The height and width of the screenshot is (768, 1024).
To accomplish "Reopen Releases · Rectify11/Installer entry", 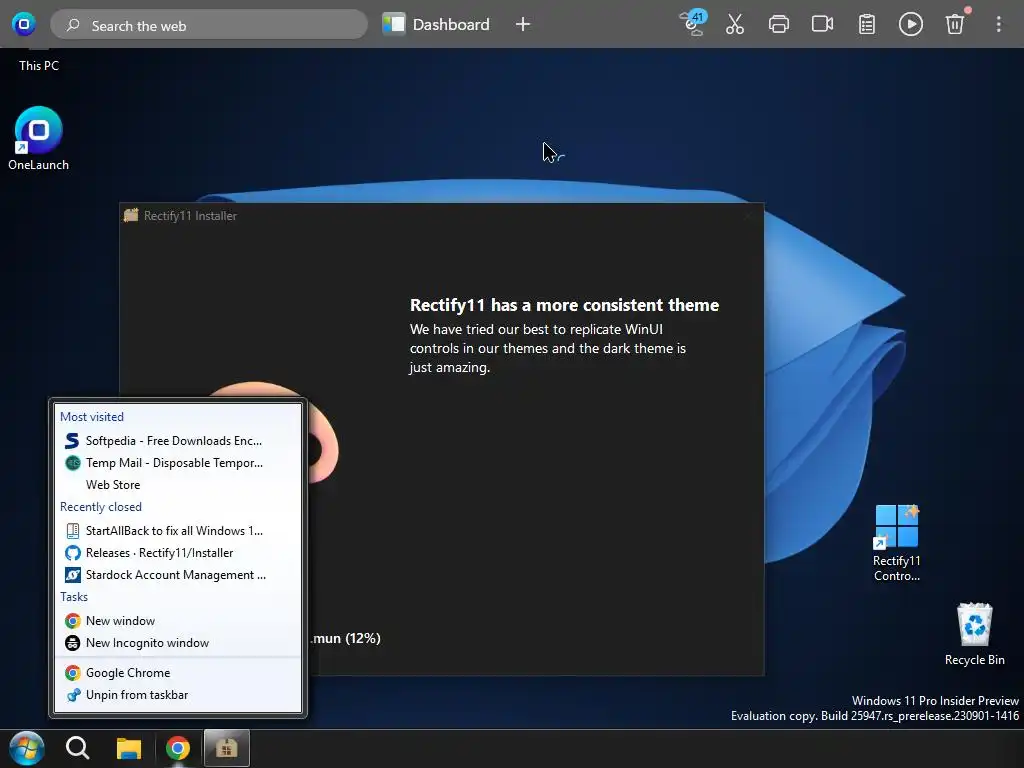I will [x=178, y=553].
